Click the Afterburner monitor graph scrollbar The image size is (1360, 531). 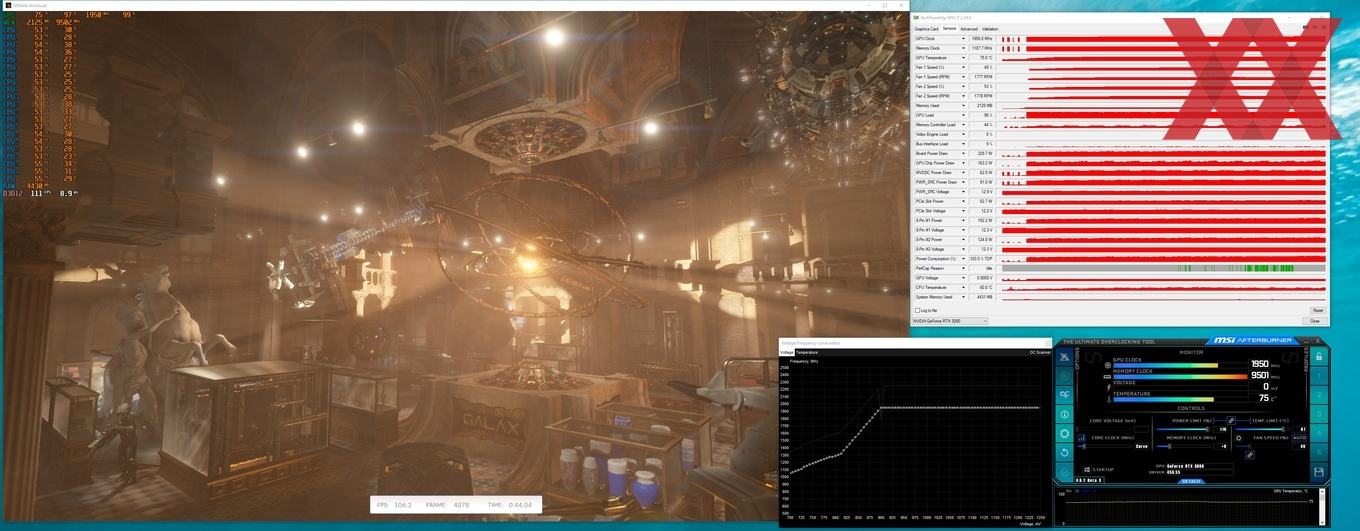point(1322,508)
